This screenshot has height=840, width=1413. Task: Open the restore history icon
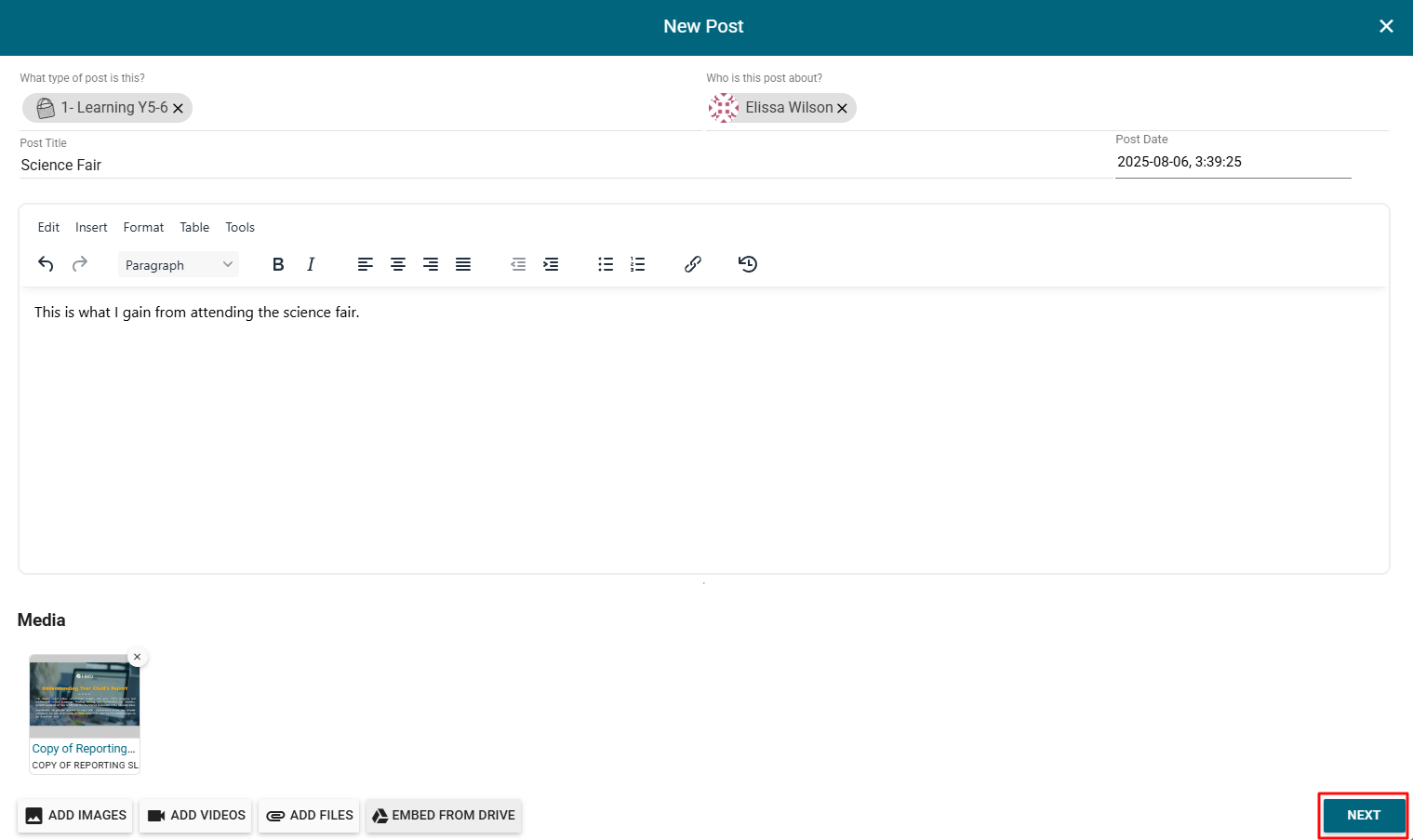coord(748,264)
